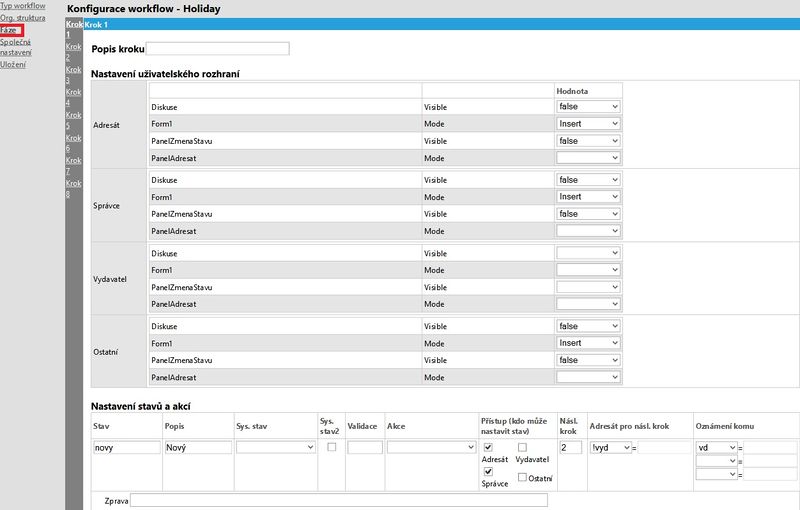Open Vydavatel Form1 Mode dropdown
This screenshot has width=800, height=510.
588,269
